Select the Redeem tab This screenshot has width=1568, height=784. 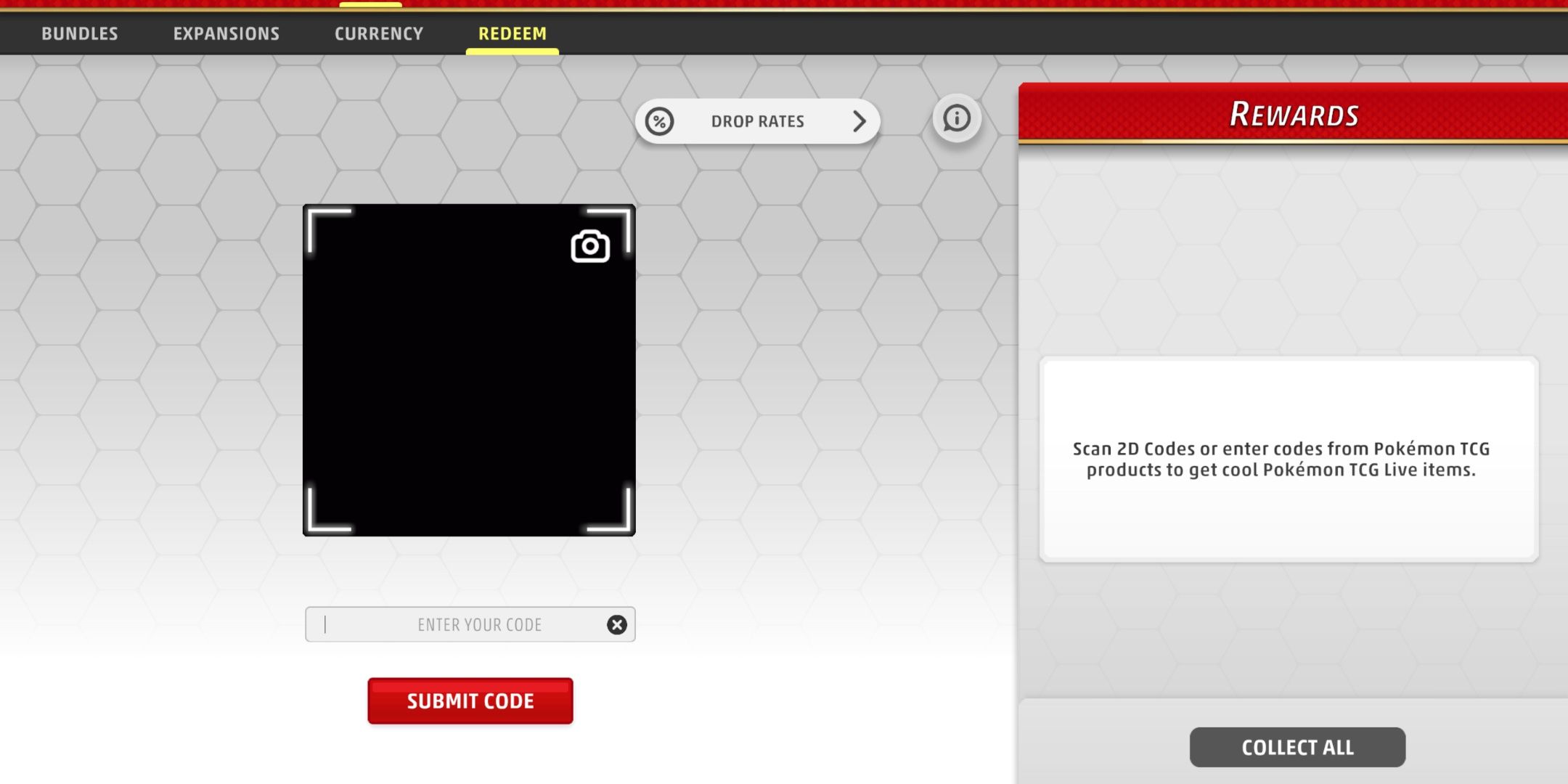[513, 33]
